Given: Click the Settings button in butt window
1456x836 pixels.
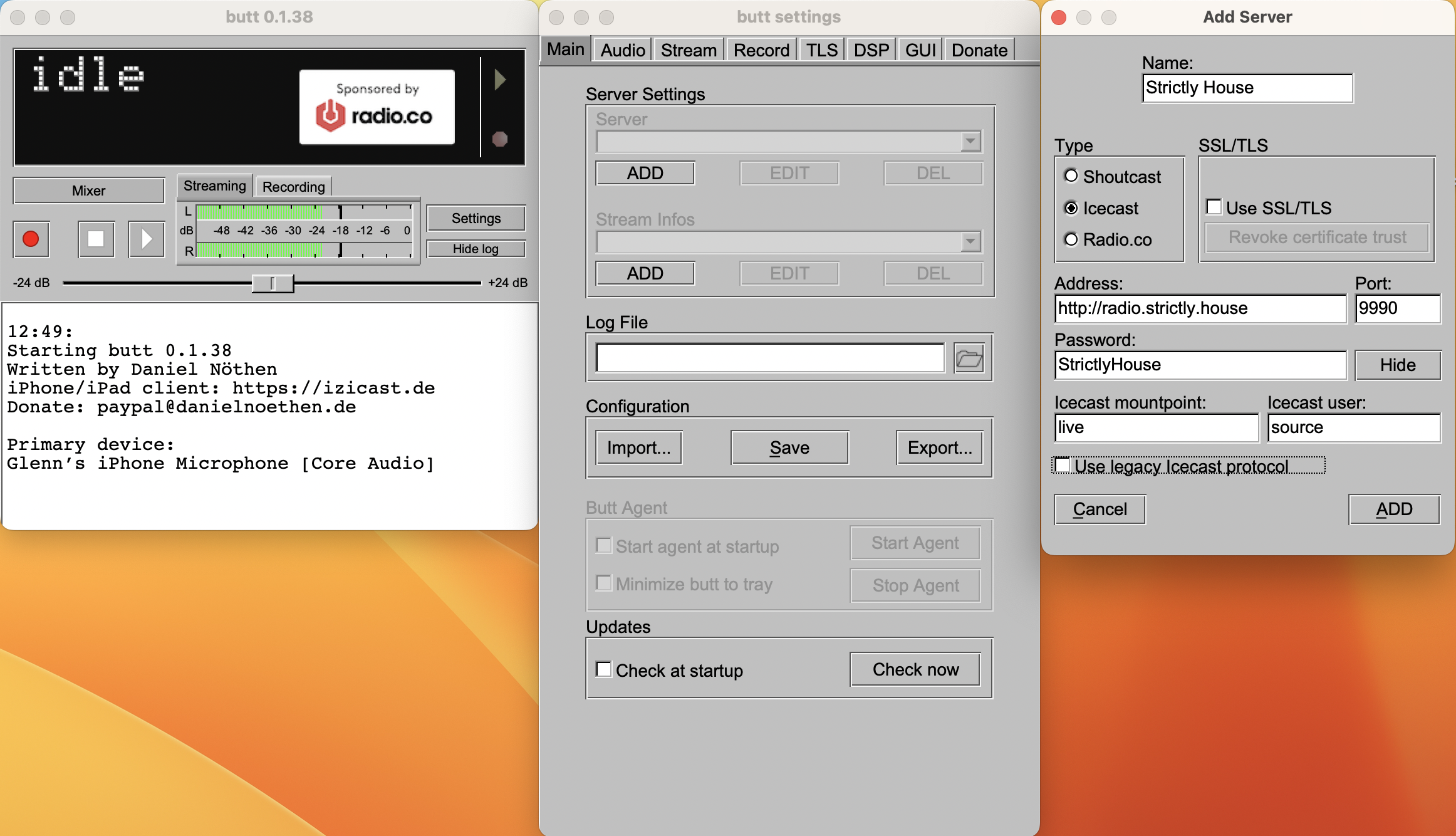Looking at the screenshot, I should (476, 218).
